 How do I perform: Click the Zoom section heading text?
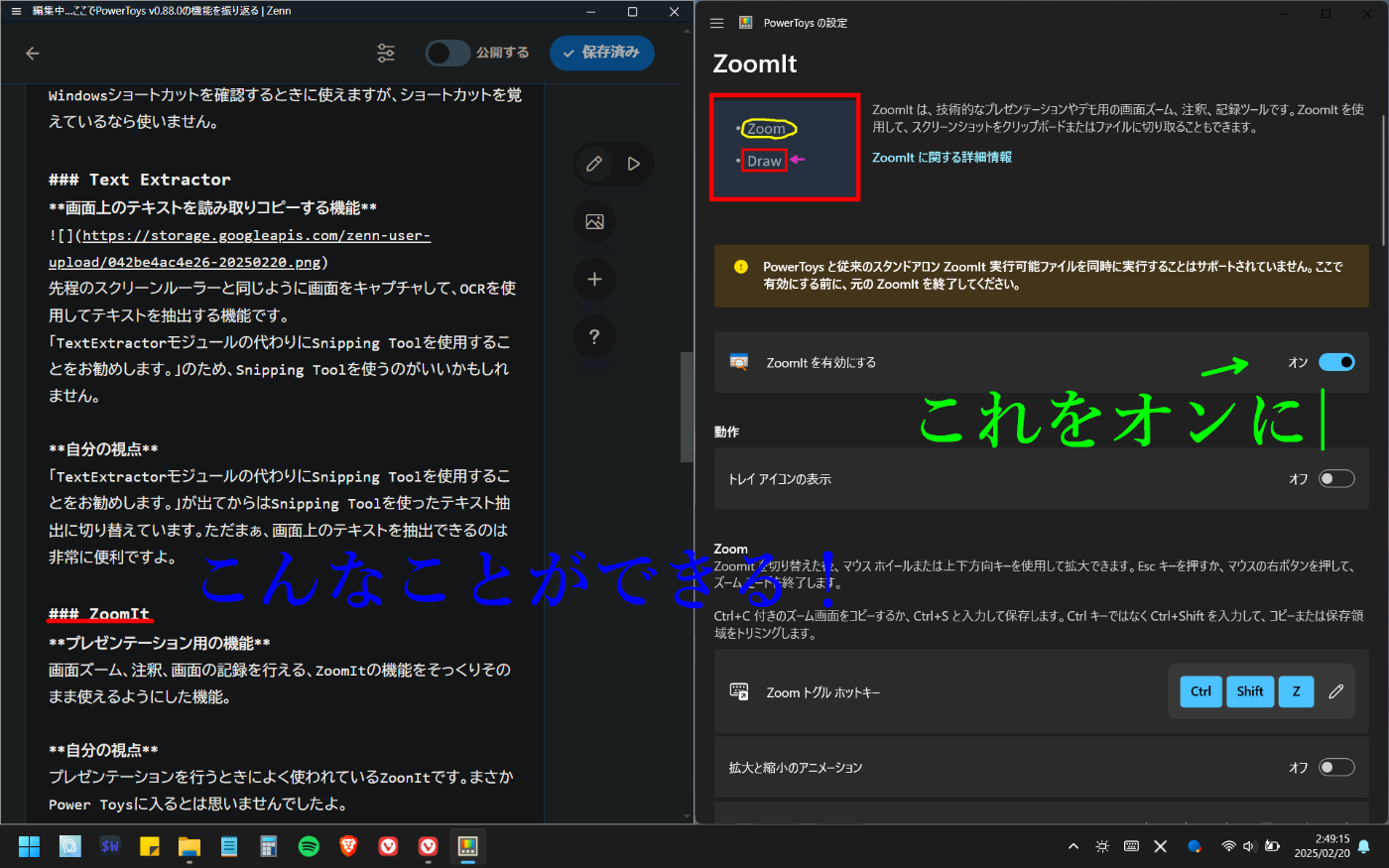pos(730,549)
